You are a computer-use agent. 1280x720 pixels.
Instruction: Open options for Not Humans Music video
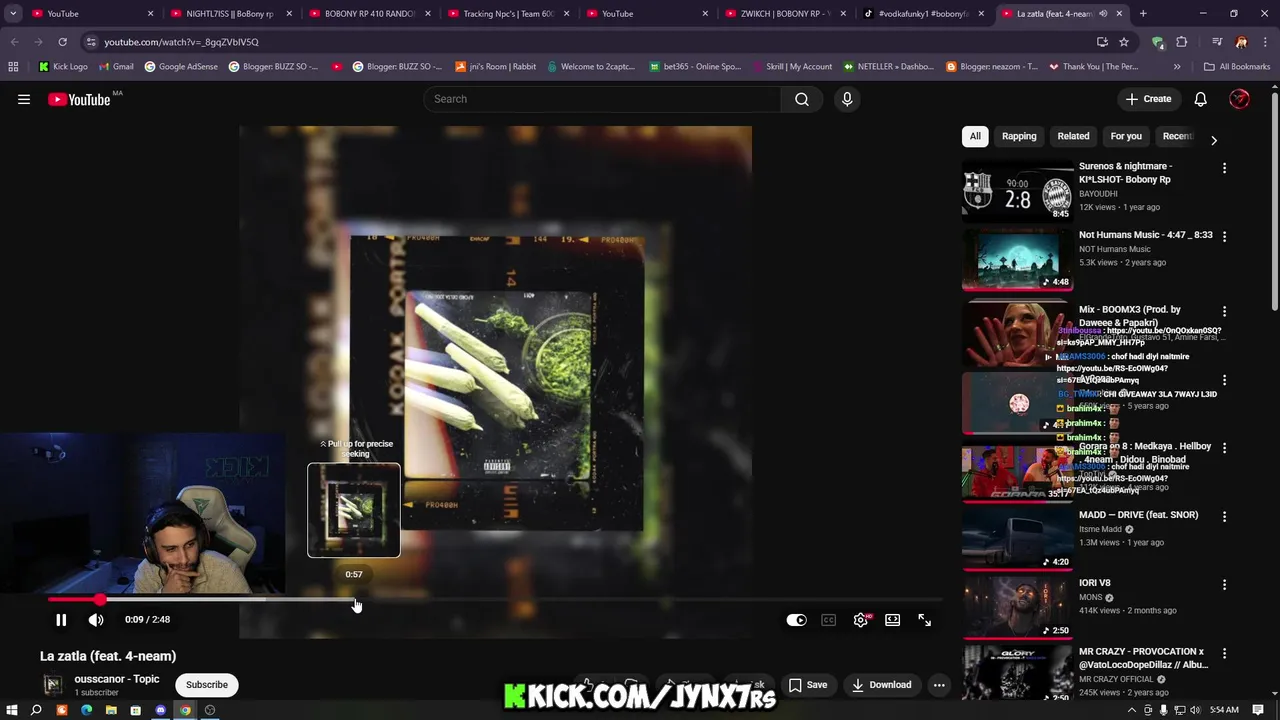tap(1224, 236)
